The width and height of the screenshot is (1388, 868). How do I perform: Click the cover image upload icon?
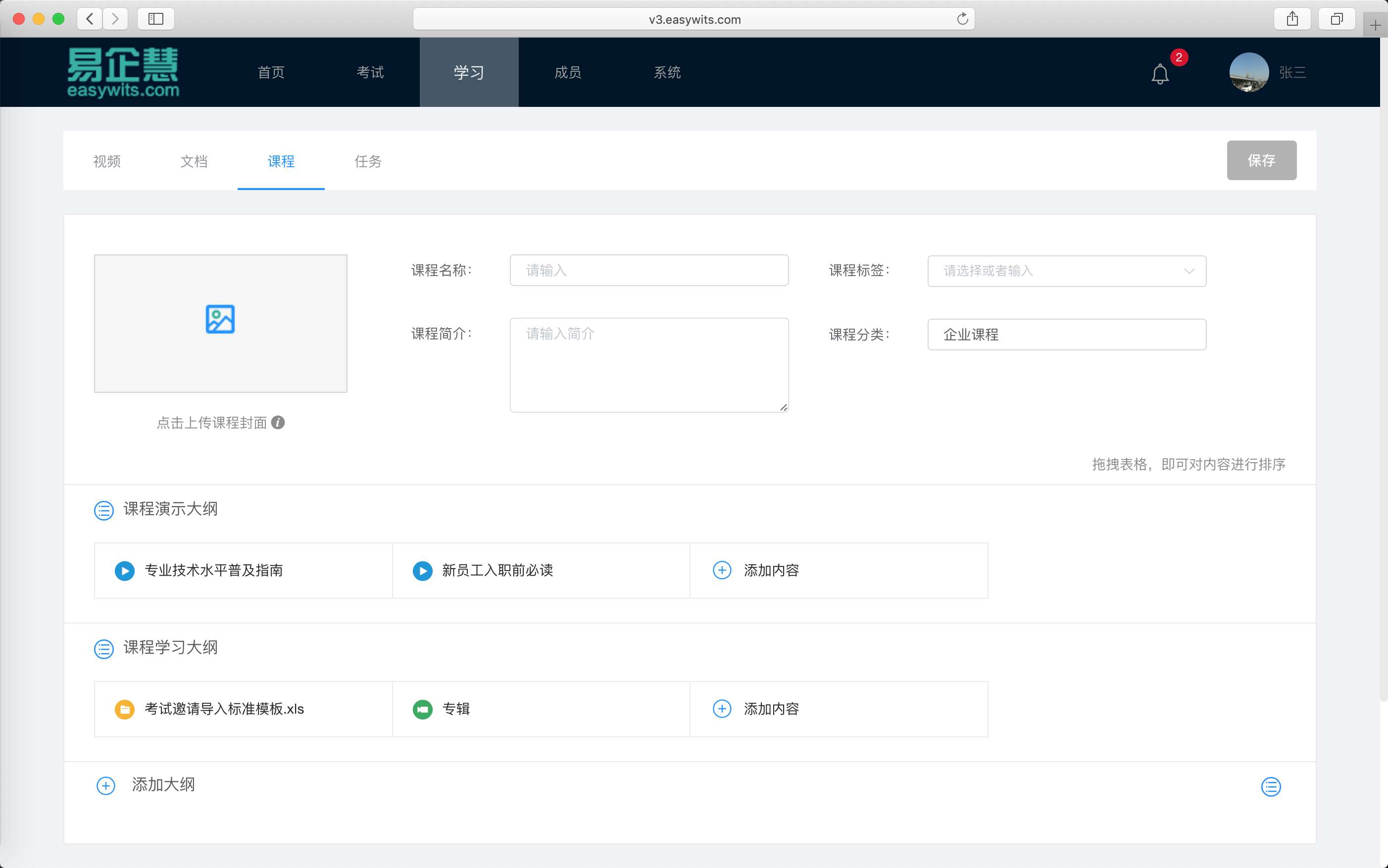[220, 319]
